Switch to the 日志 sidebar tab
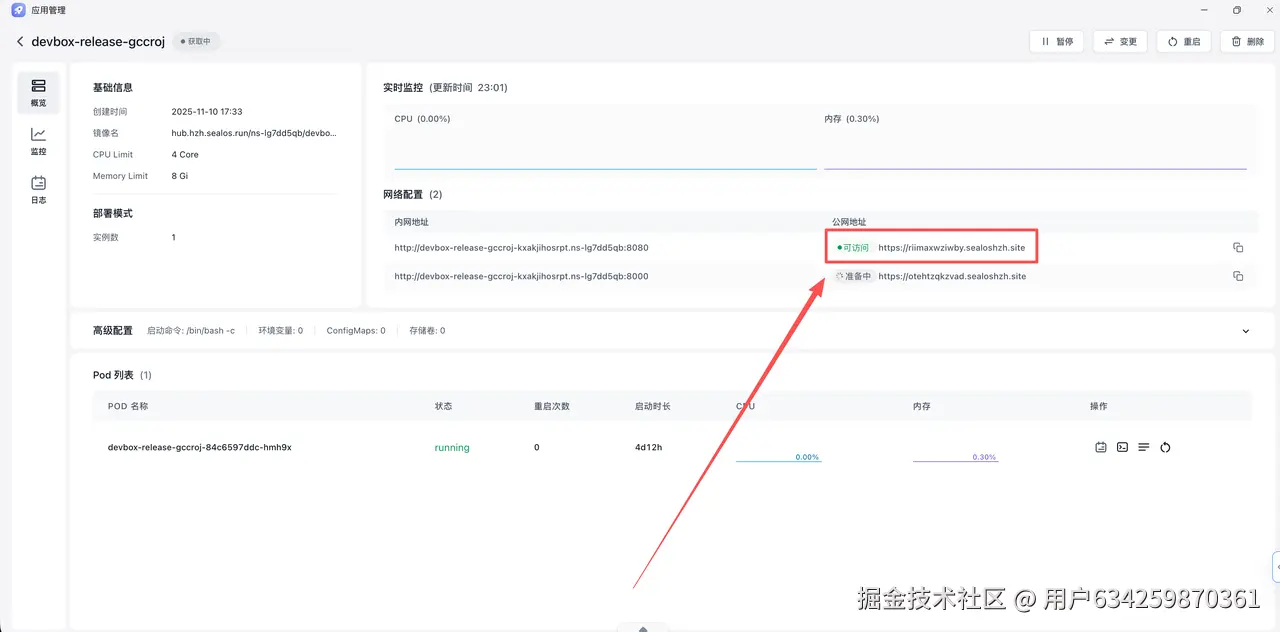Screen dimensions: 1280x632 (38, 189)
